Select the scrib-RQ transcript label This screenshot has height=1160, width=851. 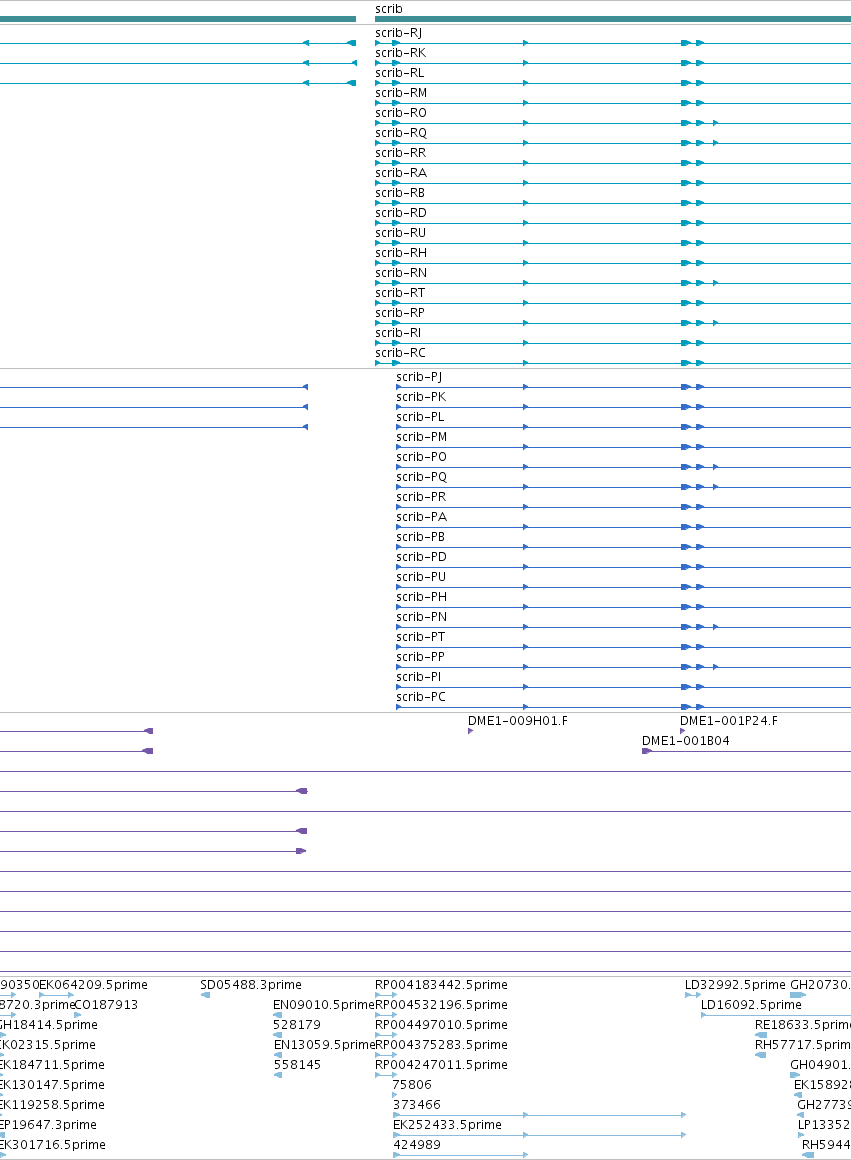tap(401, 132)
